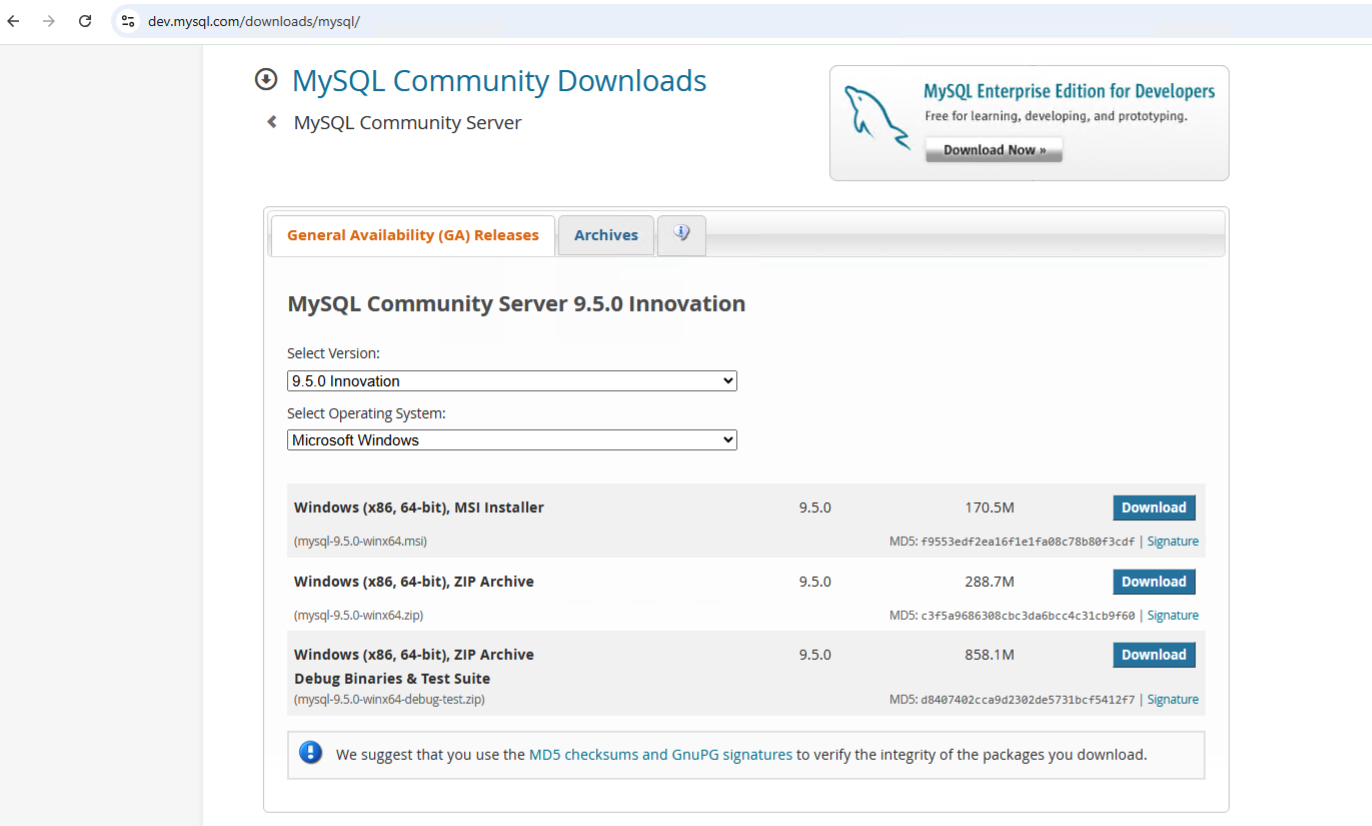Click the download arrow icon beside MySQL Community Downloads

pos(266,79)
